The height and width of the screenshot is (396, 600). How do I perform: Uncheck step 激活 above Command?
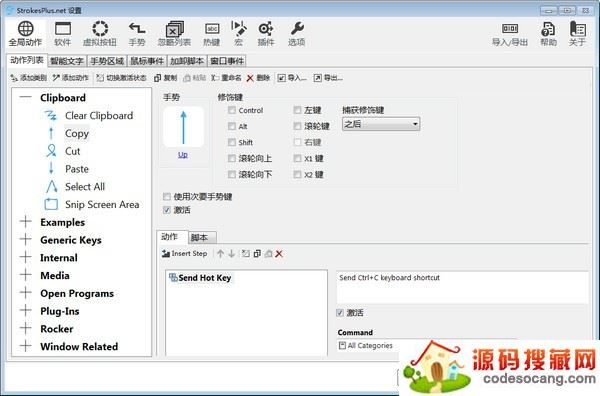tap(340, 313)
